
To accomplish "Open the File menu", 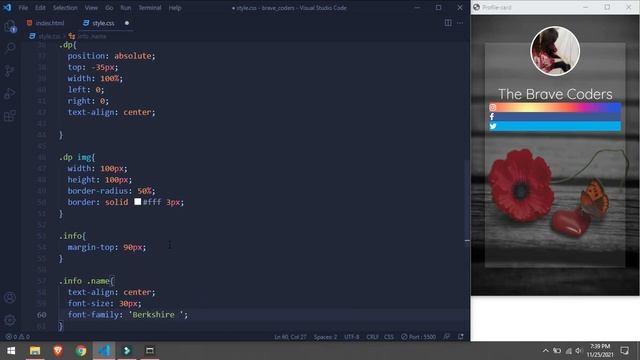I will click(23, 8).
